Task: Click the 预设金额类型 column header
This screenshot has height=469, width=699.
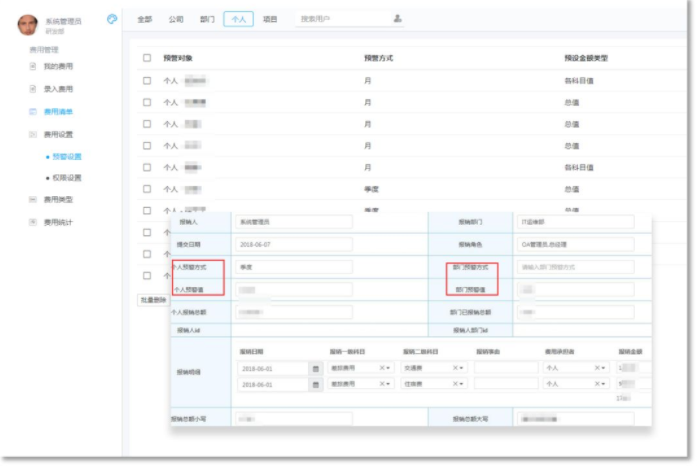Action: coord(586,58)
